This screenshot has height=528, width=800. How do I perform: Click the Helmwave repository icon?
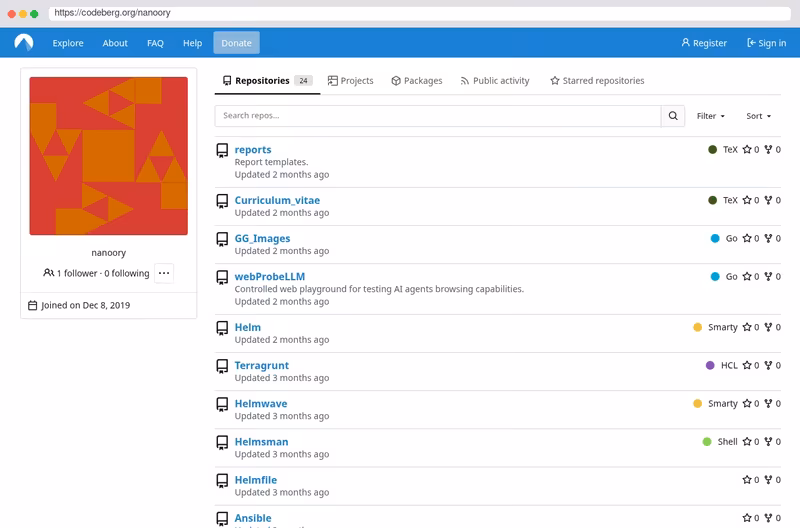tap(222, 404)
